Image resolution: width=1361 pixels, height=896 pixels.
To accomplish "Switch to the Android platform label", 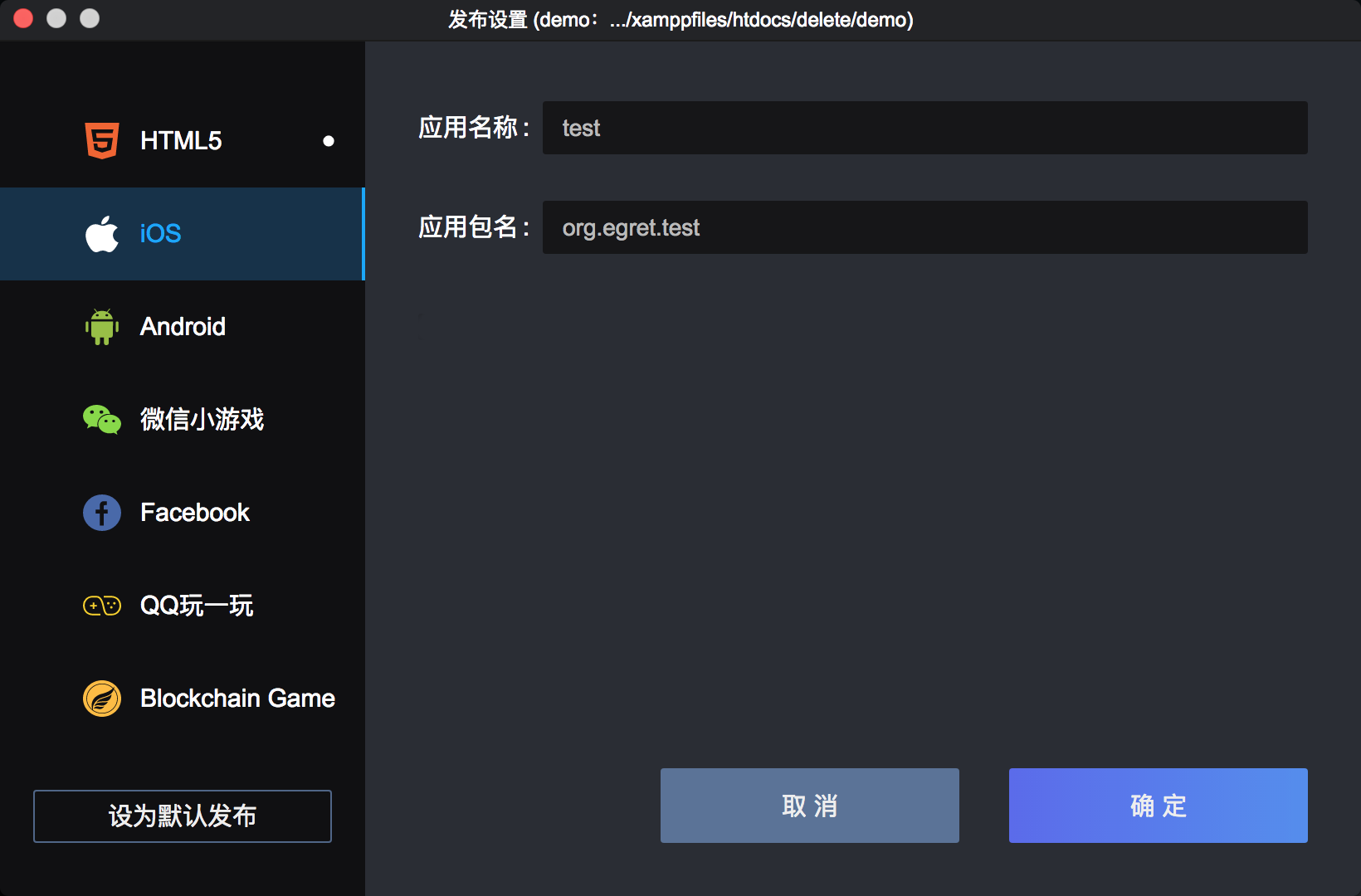I will tap(183, 327).
